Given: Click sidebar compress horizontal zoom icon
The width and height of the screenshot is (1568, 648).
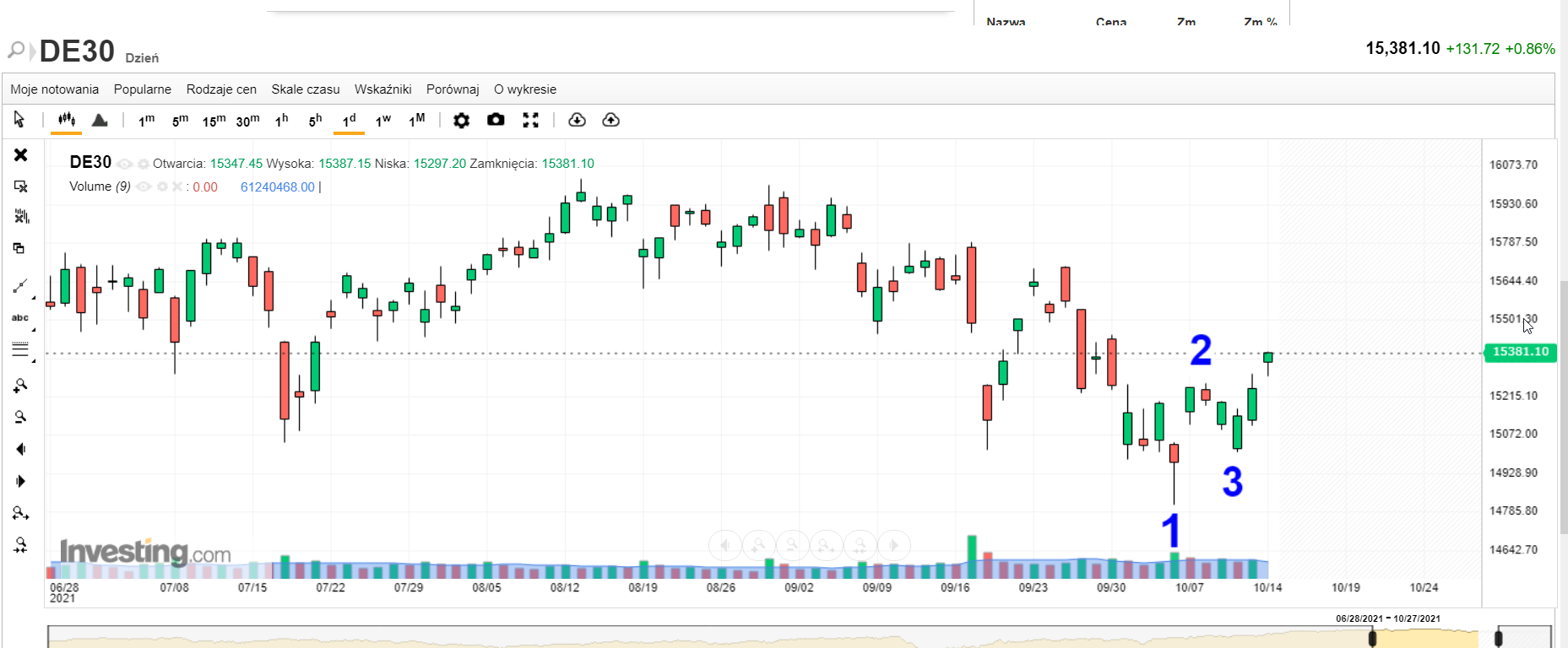Looking at the screenshot, I should (20, 545).
